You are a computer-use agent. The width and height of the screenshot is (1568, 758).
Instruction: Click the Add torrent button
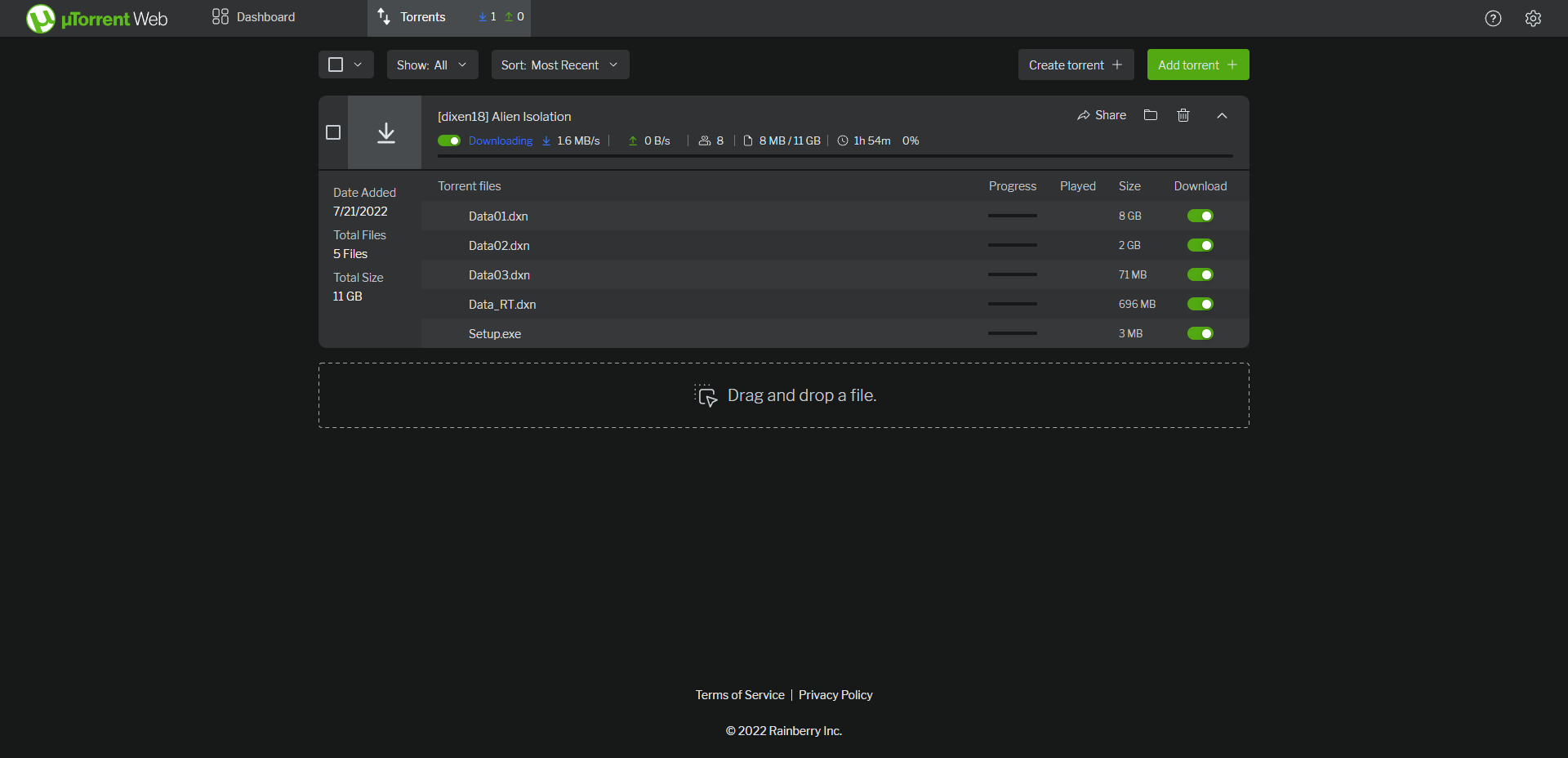pos(1198,65)
